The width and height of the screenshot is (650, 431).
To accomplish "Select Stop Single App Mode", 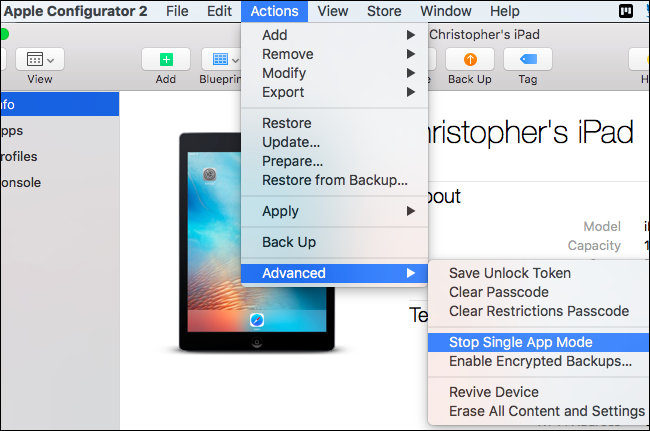I will (539, 342).
